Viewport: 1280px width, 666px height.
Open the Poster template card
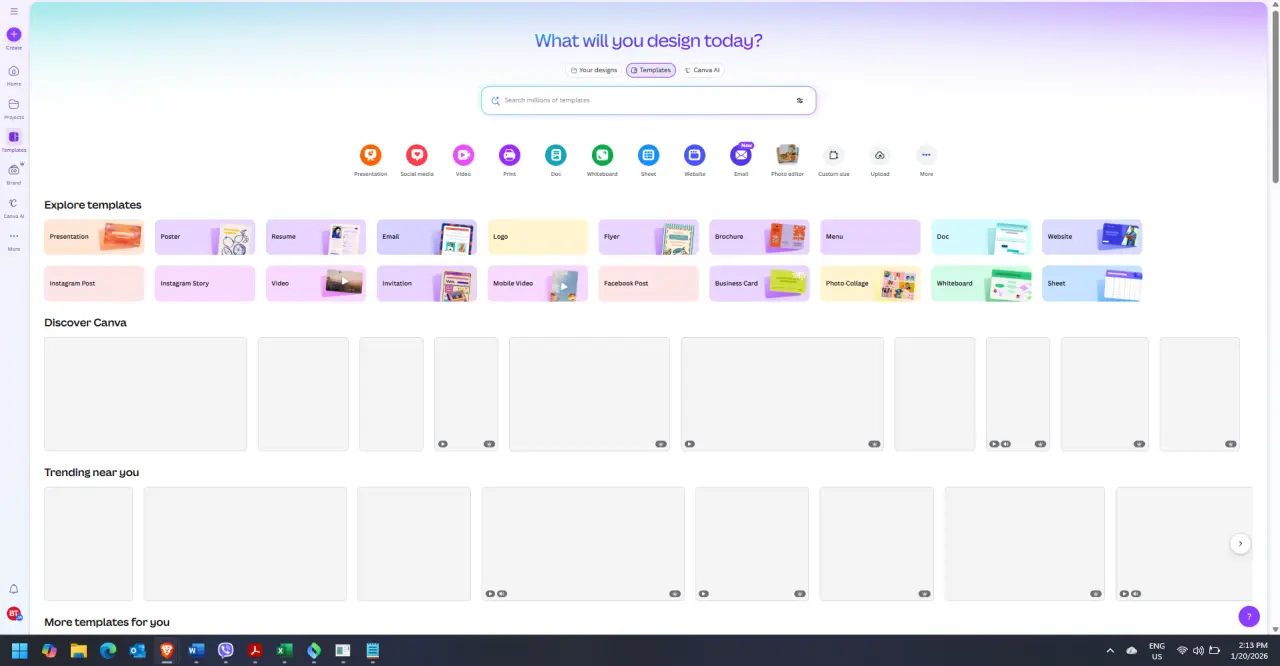[x=205, y=237]
